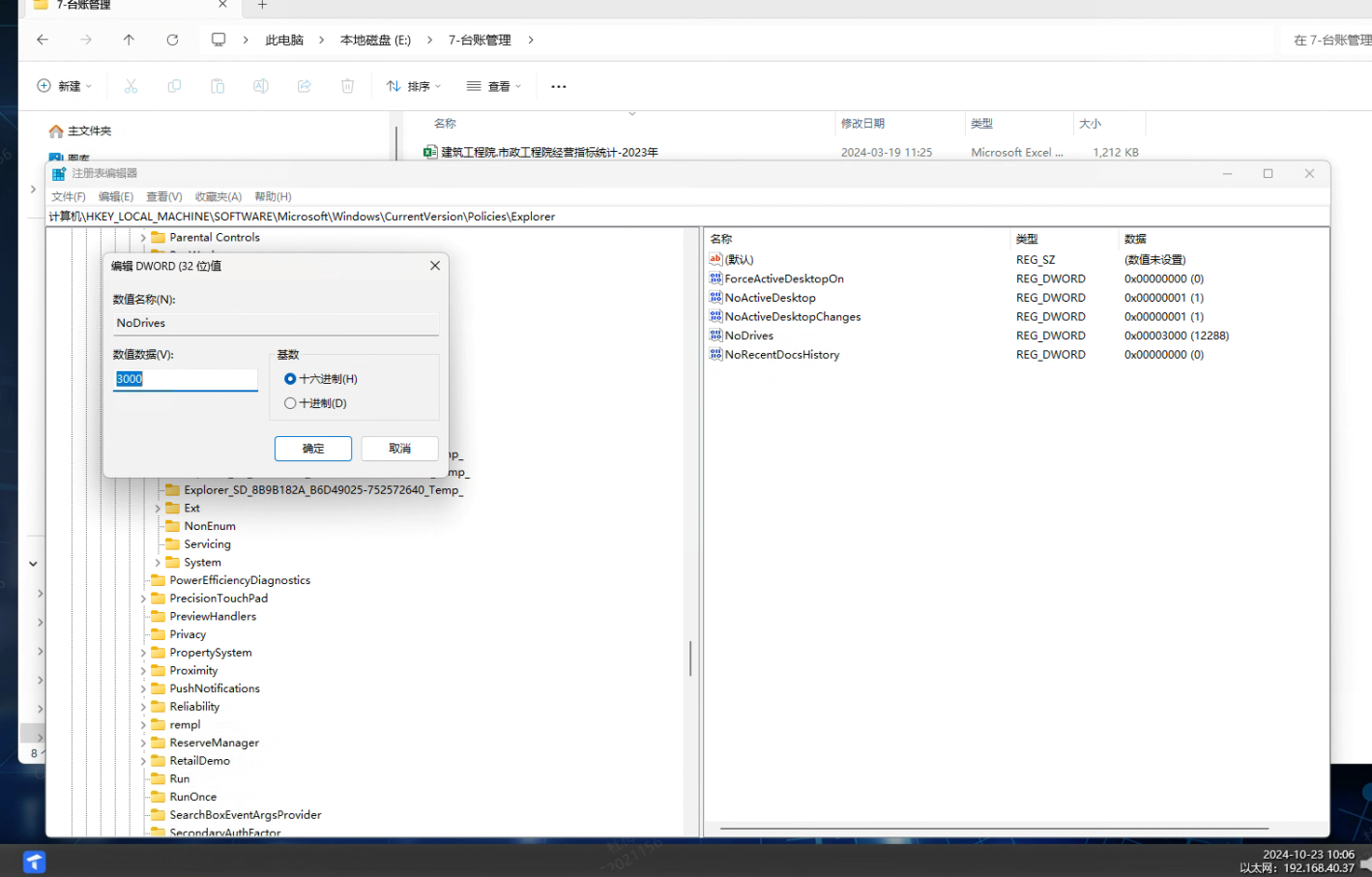Click the Paste clipboard icon in toolbar

click(218, 86)
